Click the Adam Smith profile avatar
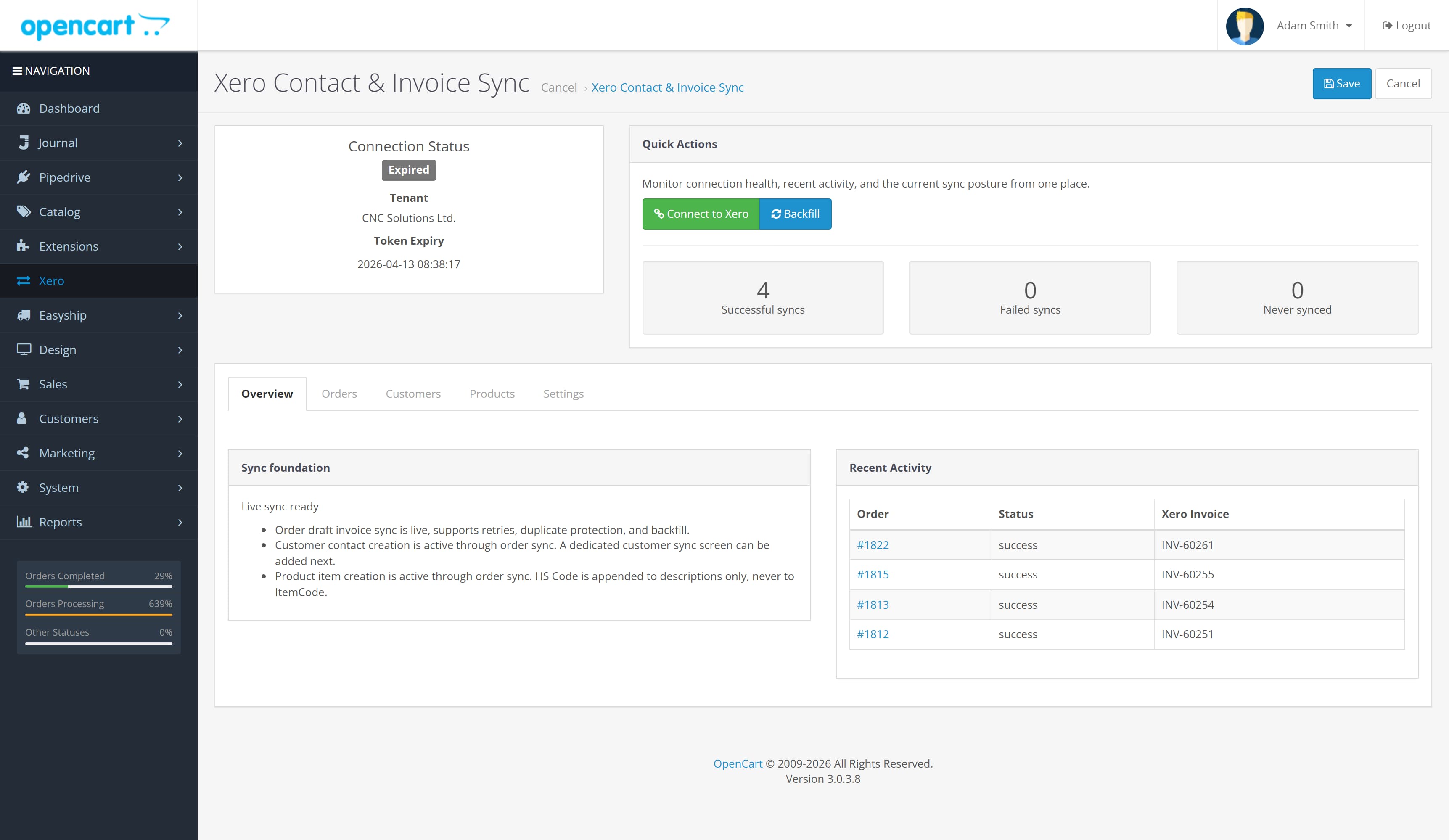The height and width of the screenshot is (840, 1449). [1244, 26]
